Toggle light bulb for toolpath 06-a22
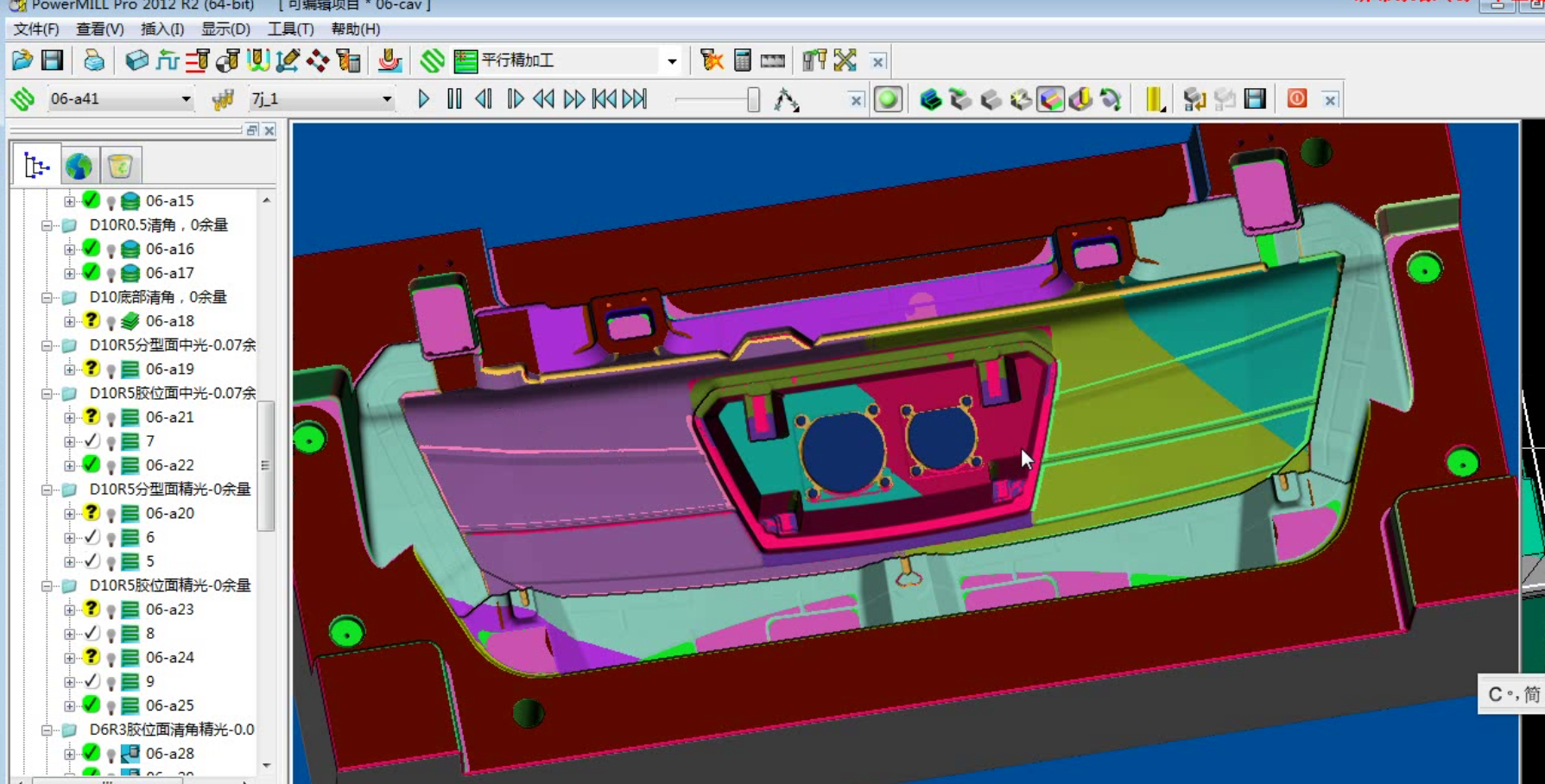 click(111, 466)
